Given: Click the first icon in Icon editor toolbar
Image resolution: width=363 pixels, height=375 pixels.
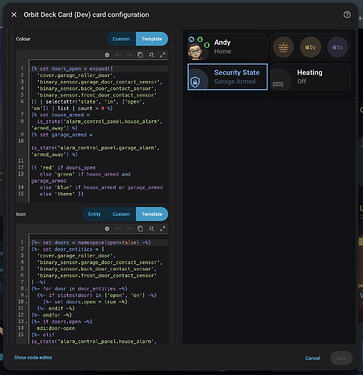Looking at the screenshot, I should pos(107,229).
